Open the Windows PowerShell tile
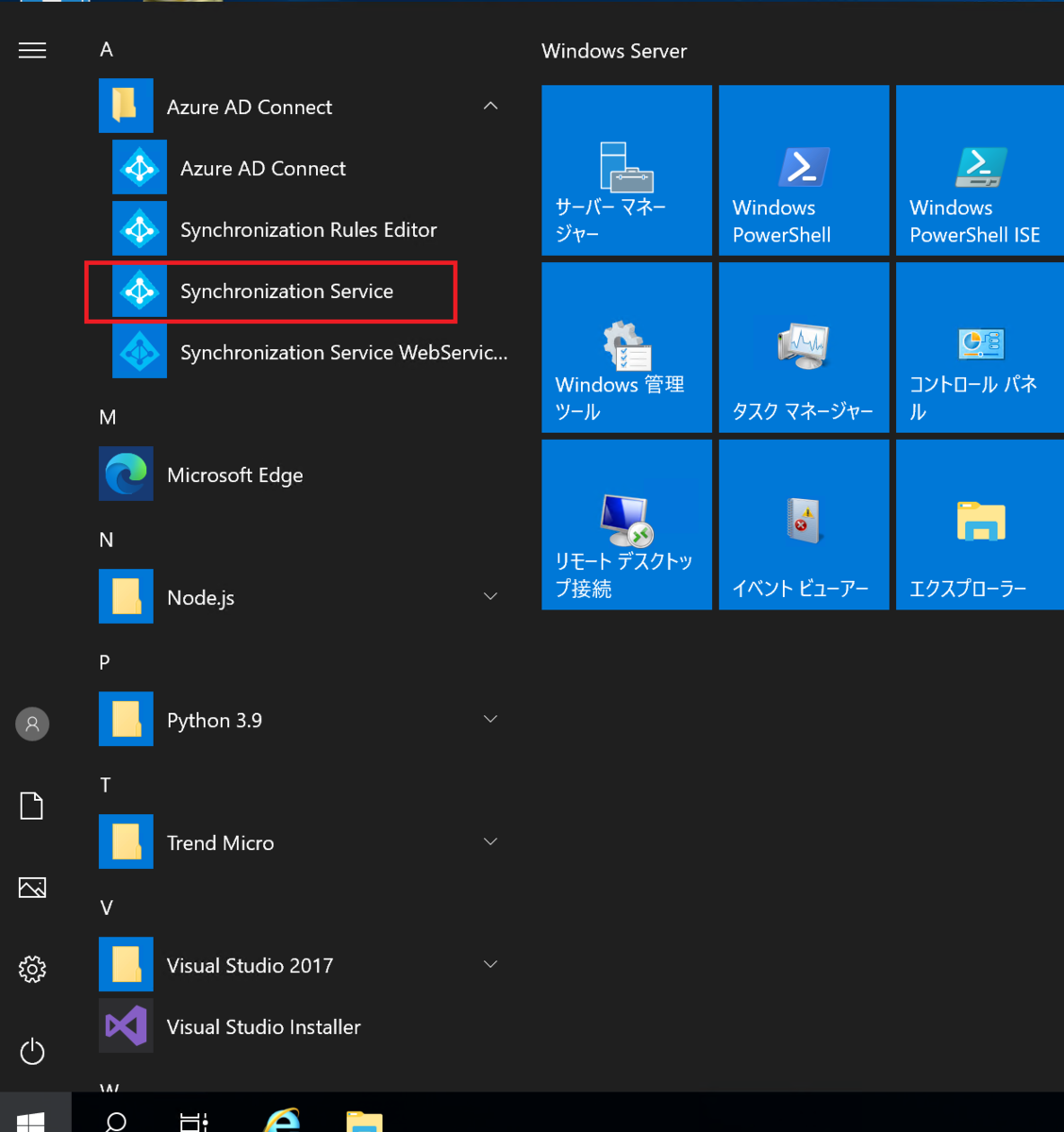Viewport: 1064px width, 1132px height. (x=804, y=170)
